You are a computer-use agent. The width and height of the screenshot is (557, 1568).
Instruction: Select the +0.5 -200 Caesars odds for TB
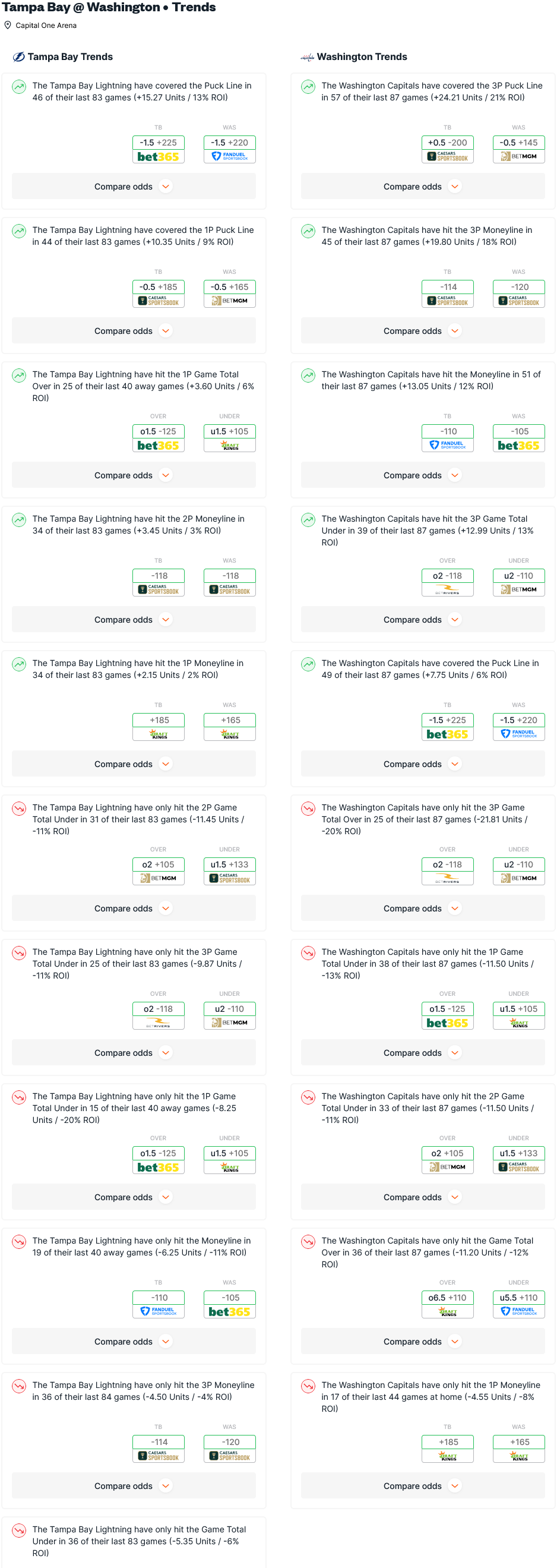tap(447, 149)
